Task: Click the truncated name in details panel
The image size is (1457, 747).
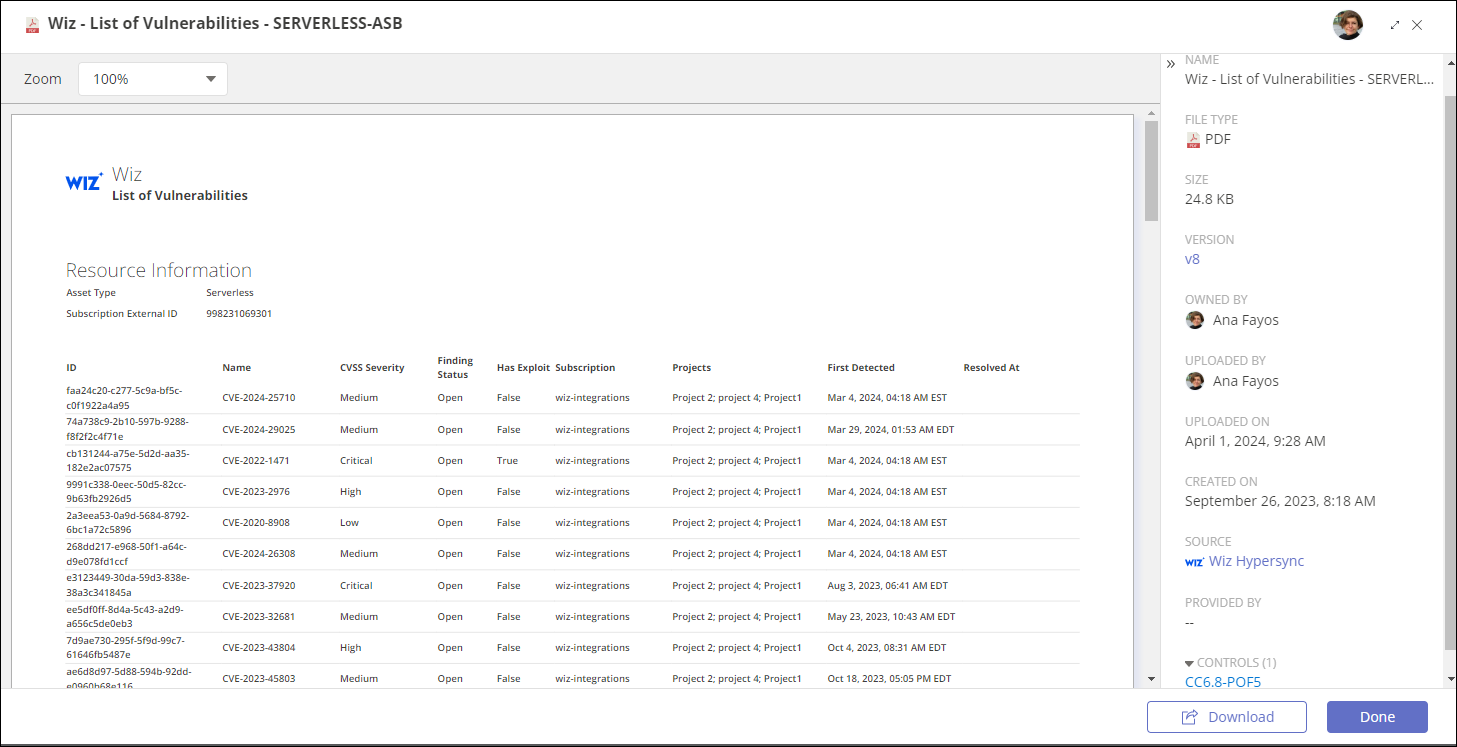Action: [x=1309, y=79]
